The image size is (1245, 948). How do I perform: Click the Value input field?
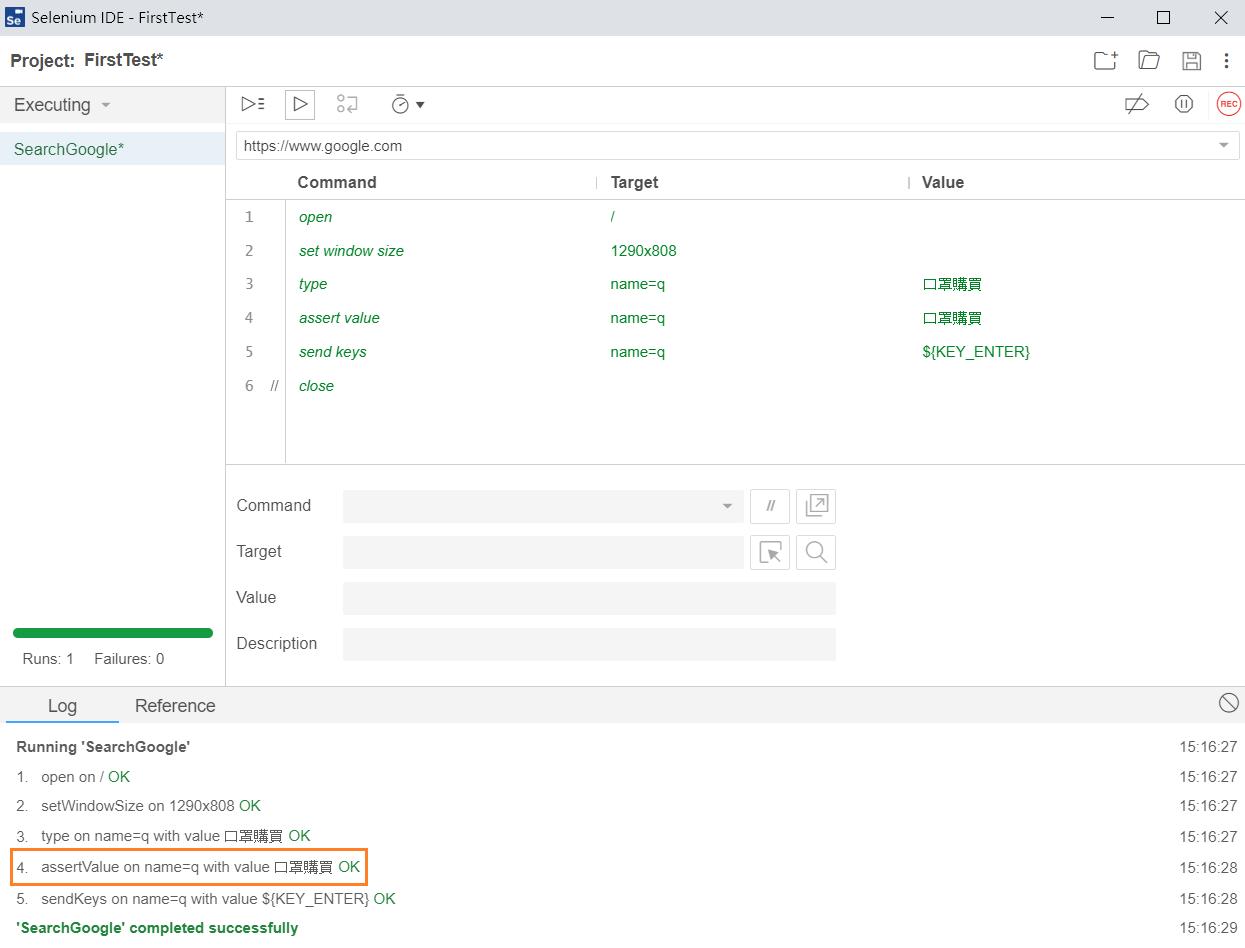[x=589, y=598]
